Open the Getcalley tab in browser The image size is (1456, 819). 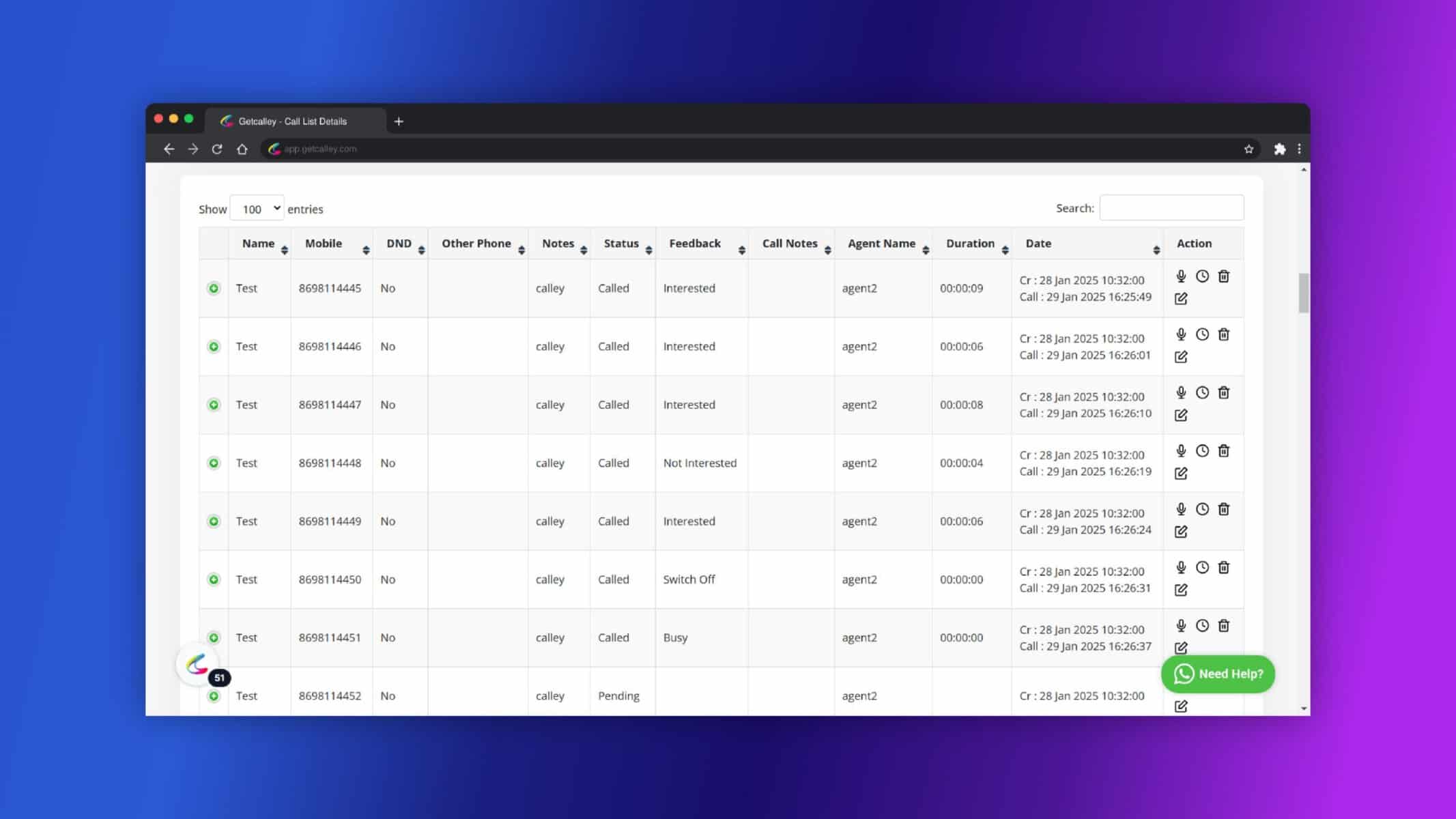(293, 121)
